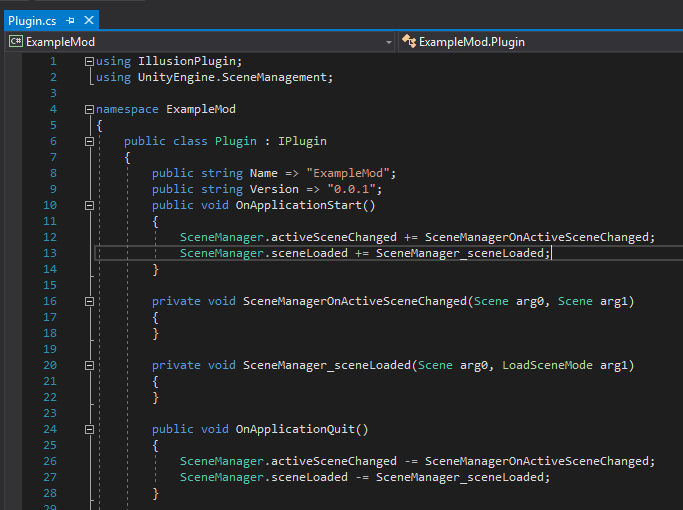
Task: Click OnApplicationQuit method name
Action: pyautogui.click(x=295, y=429)
